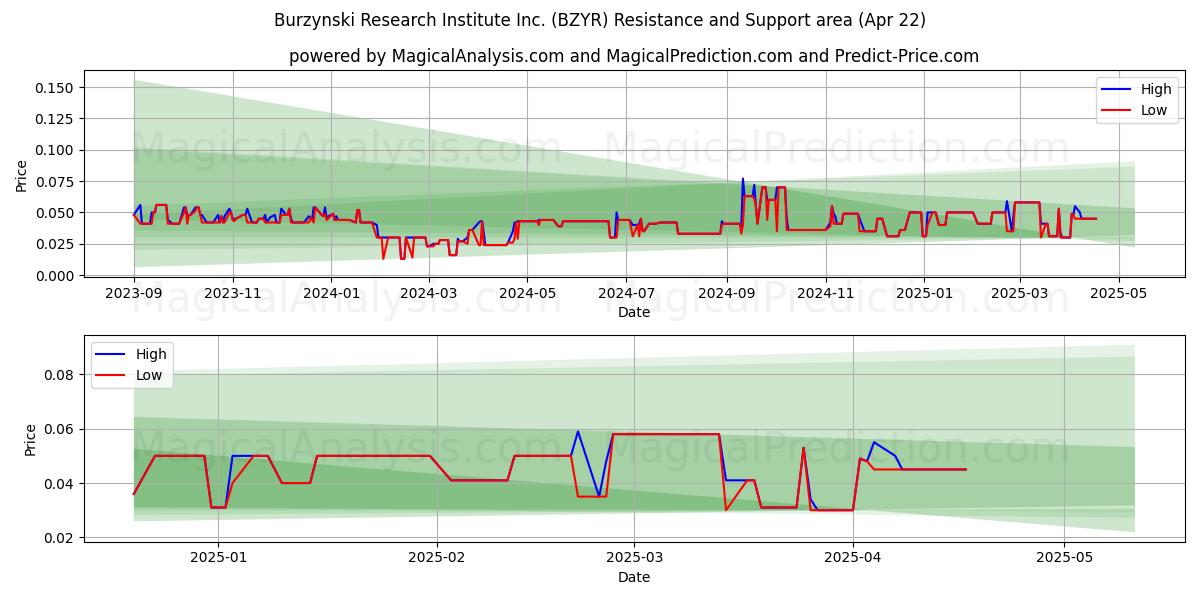Click the '0.100' y-axis tick label
Screen dimensions: 1200x600
pos(56,150)
